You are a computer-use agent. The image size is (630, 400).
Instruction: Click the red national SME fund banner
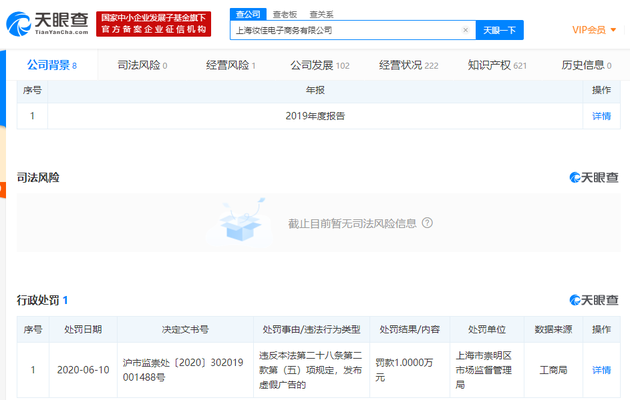click(x=154, y=23)
